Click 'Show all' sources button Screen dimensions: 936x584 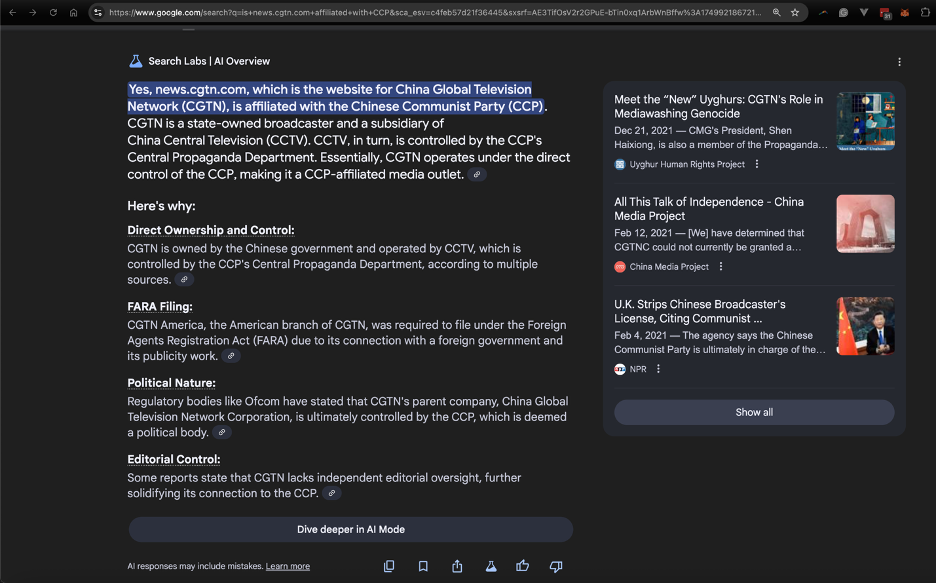[x=754, y=412]
